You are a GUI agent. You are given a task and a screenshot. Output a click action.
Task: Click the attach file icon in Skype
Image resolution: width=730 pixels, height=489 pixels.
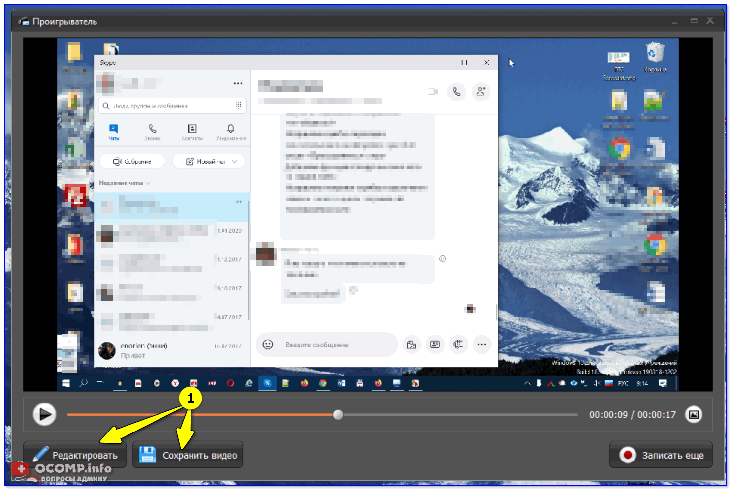coord(410,344)
